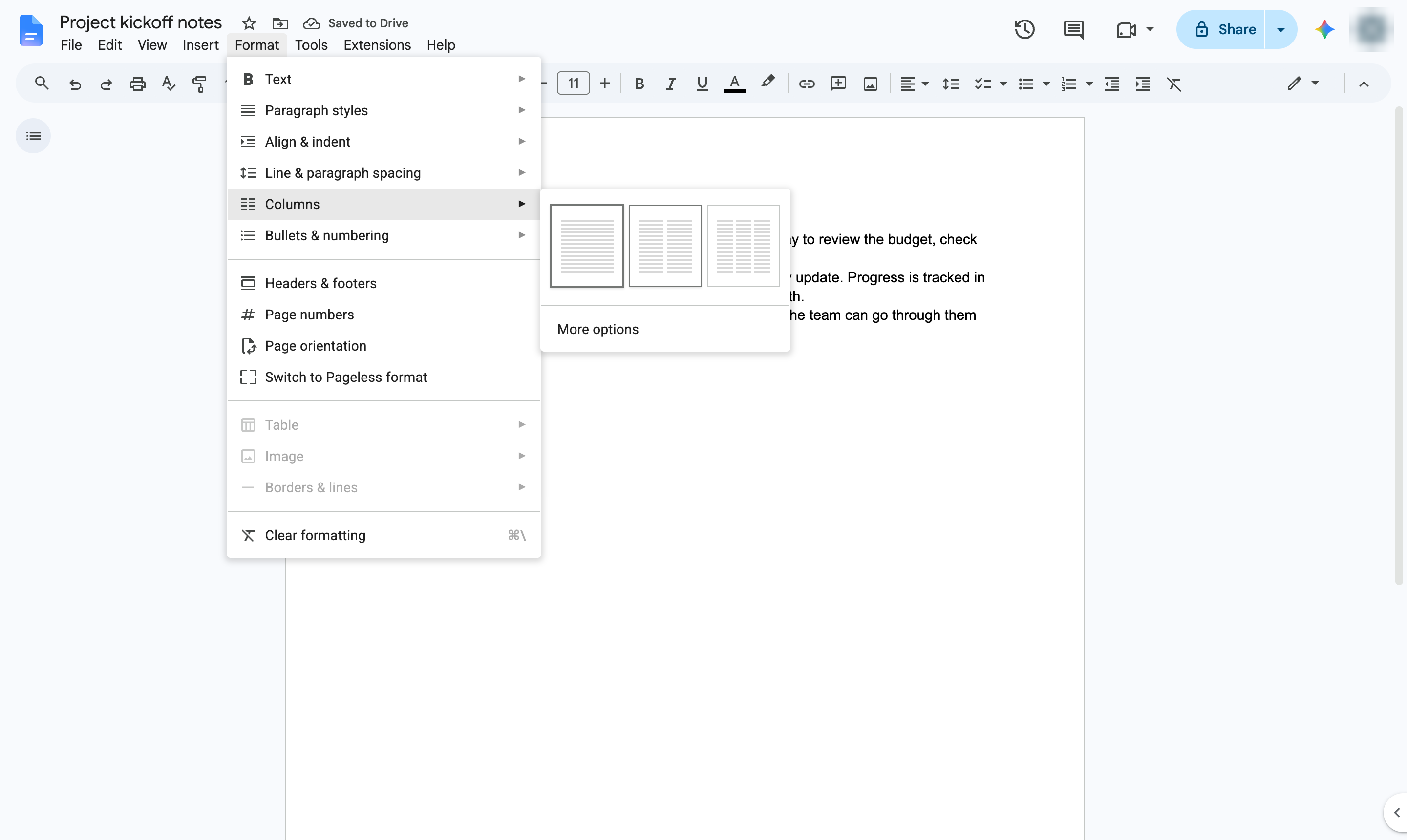This screenshot has width=1407, height=840.
Task: Open version history clock icon
Action: [x=1024, y=29]
